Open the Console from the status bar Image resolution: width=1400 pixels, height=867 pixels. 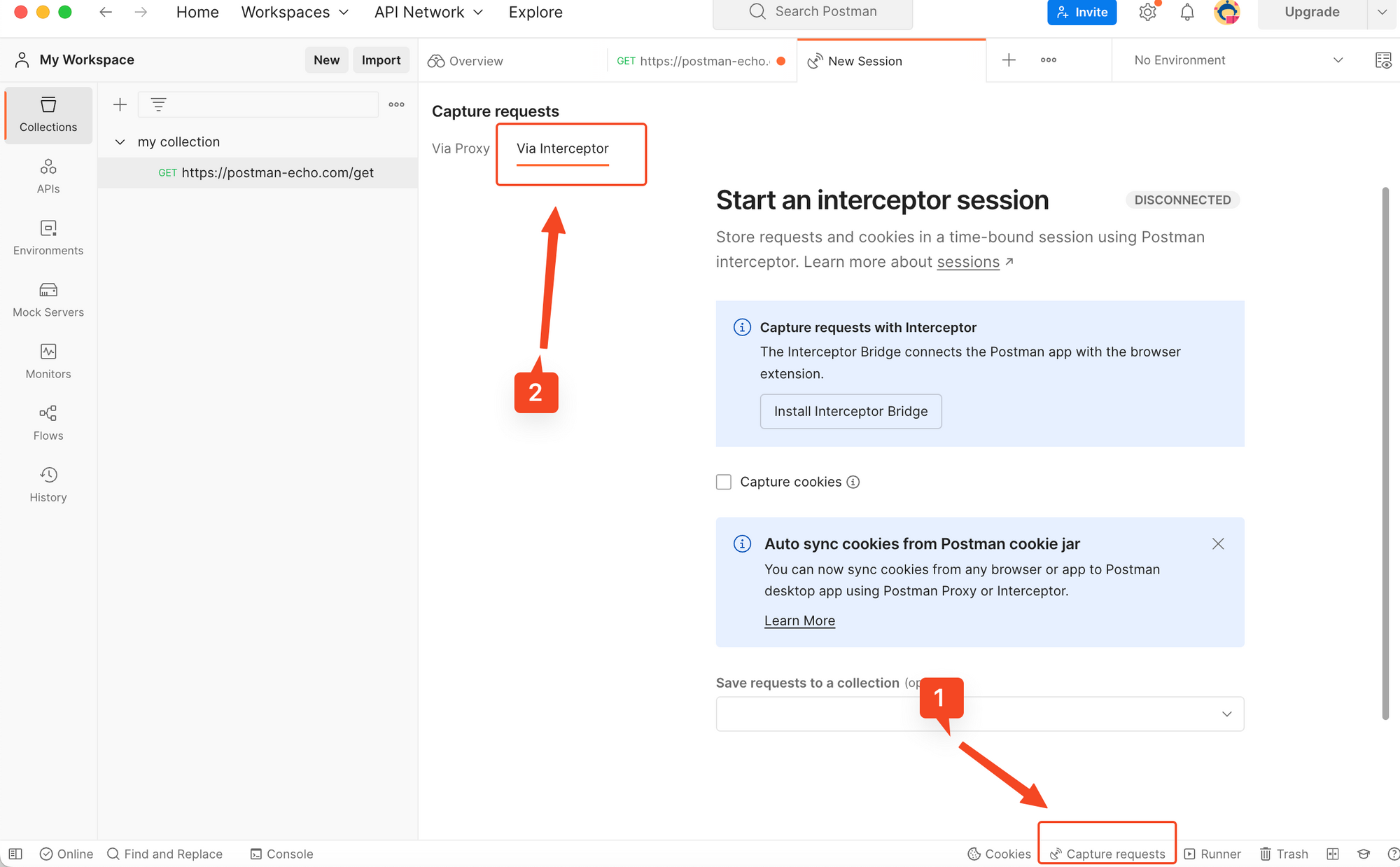coord(281,854)
